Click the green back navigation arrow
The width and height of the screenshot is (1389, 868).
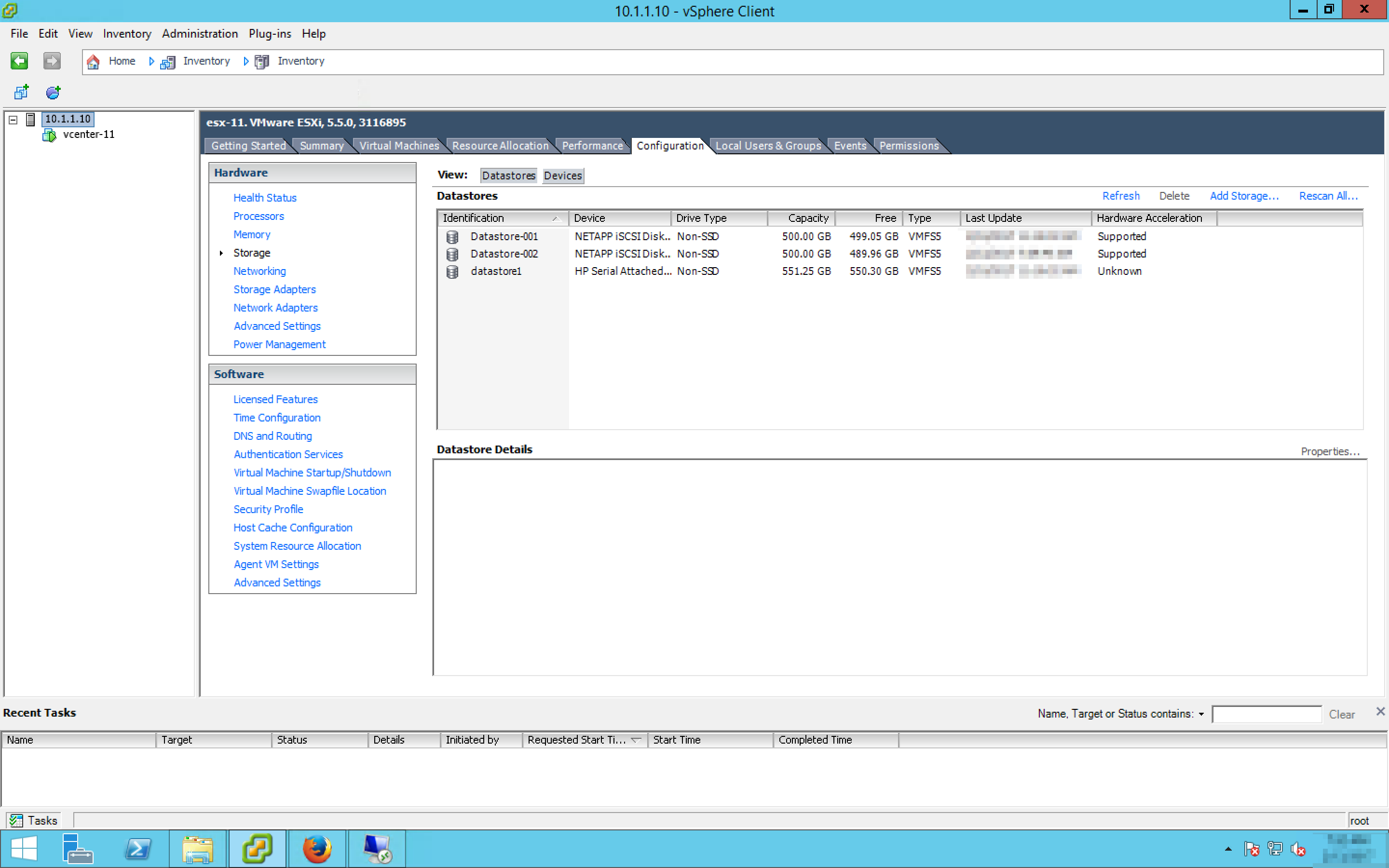19,61
